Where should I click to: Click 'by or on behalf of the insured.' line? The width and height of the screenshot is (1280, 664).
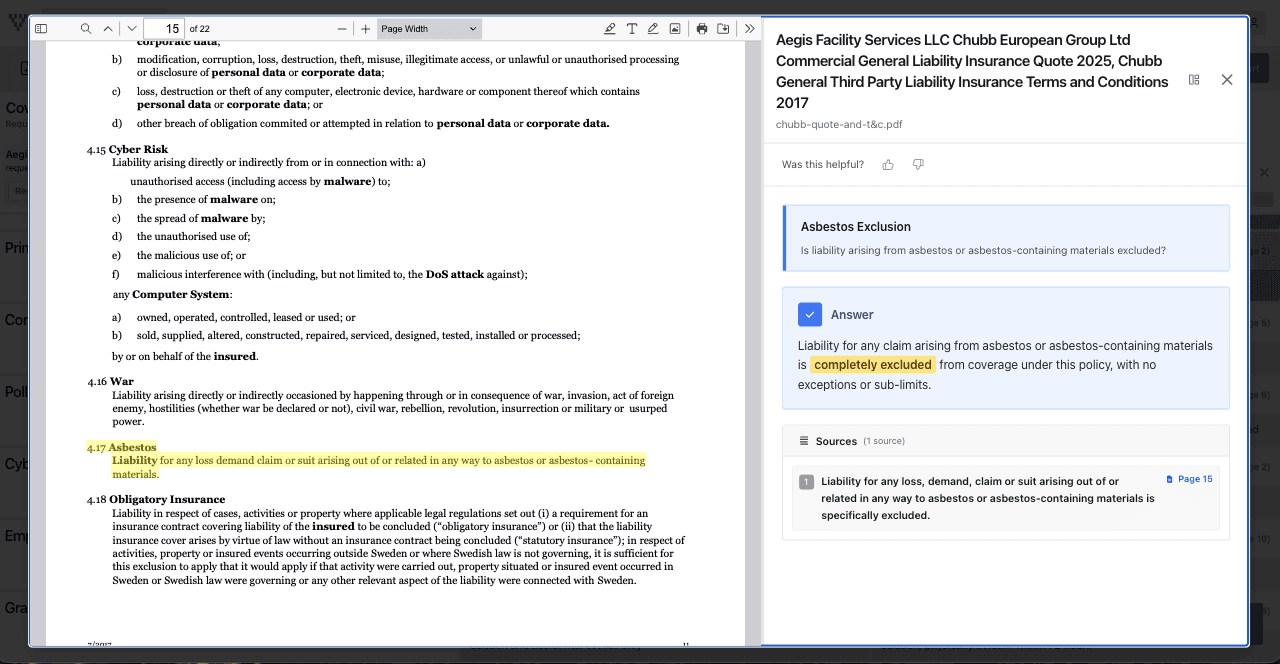point(185,356)
